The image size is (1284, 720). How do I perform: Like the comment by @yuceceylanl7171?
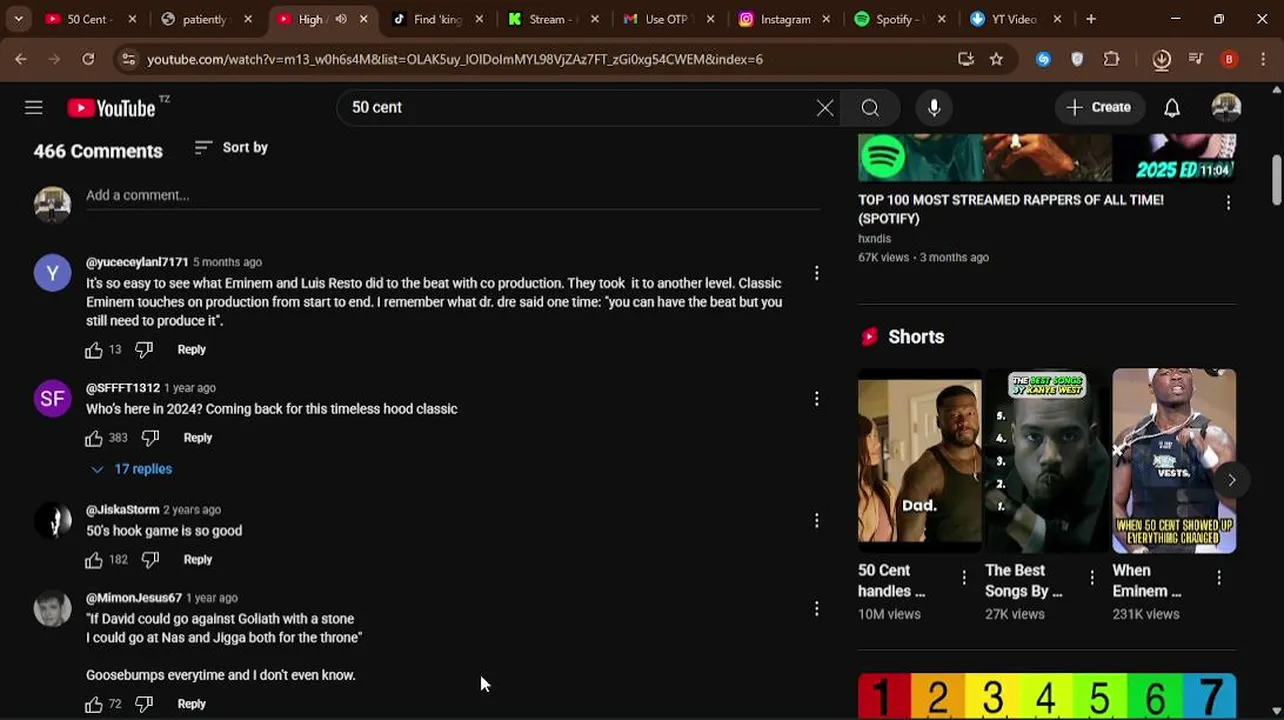pos(94,350)
